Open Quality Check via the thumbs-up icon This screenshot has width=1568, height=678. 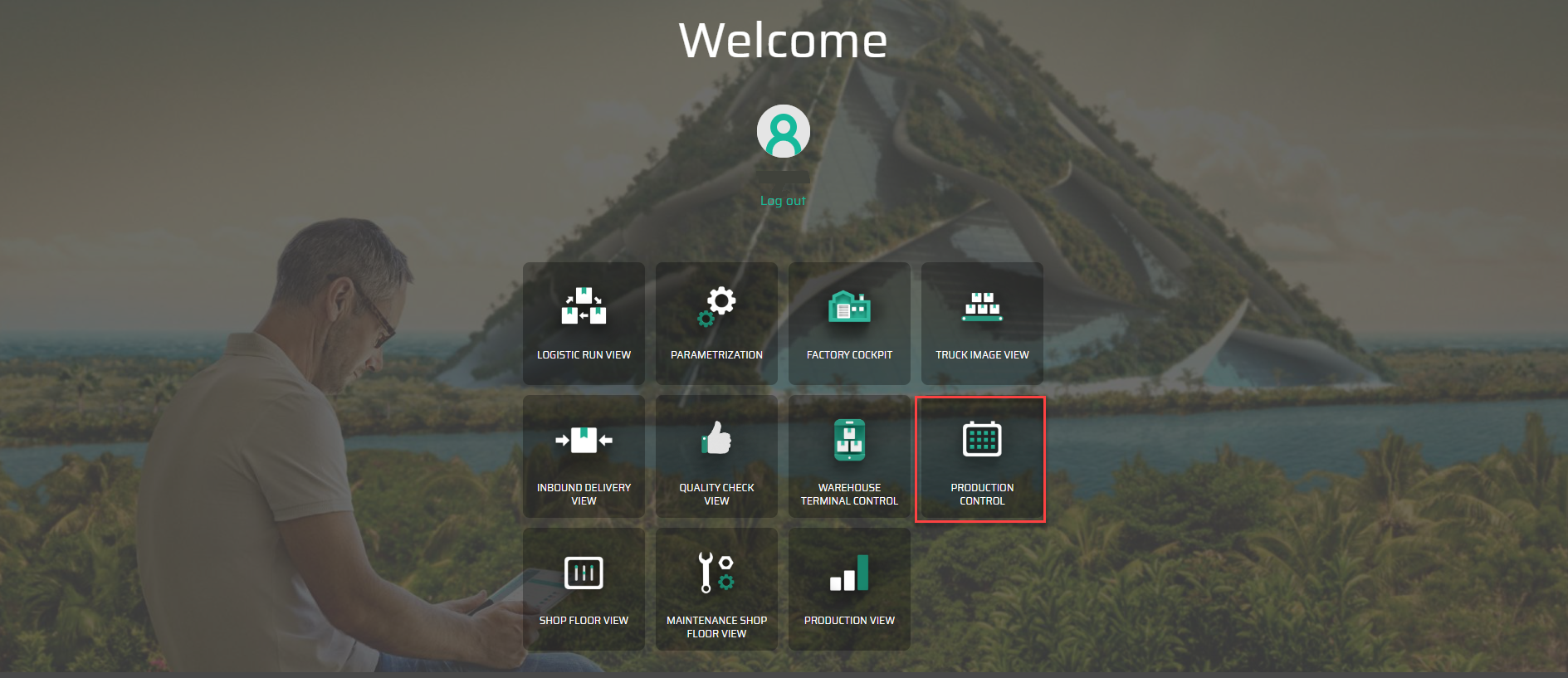coord(716,439)
